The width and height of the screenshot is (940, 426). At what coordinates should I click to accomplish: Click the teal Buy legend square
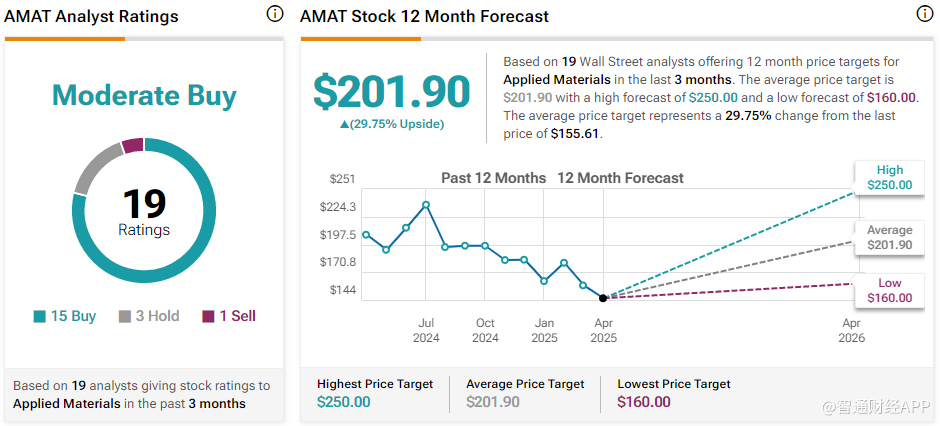(x=39, y=316)
